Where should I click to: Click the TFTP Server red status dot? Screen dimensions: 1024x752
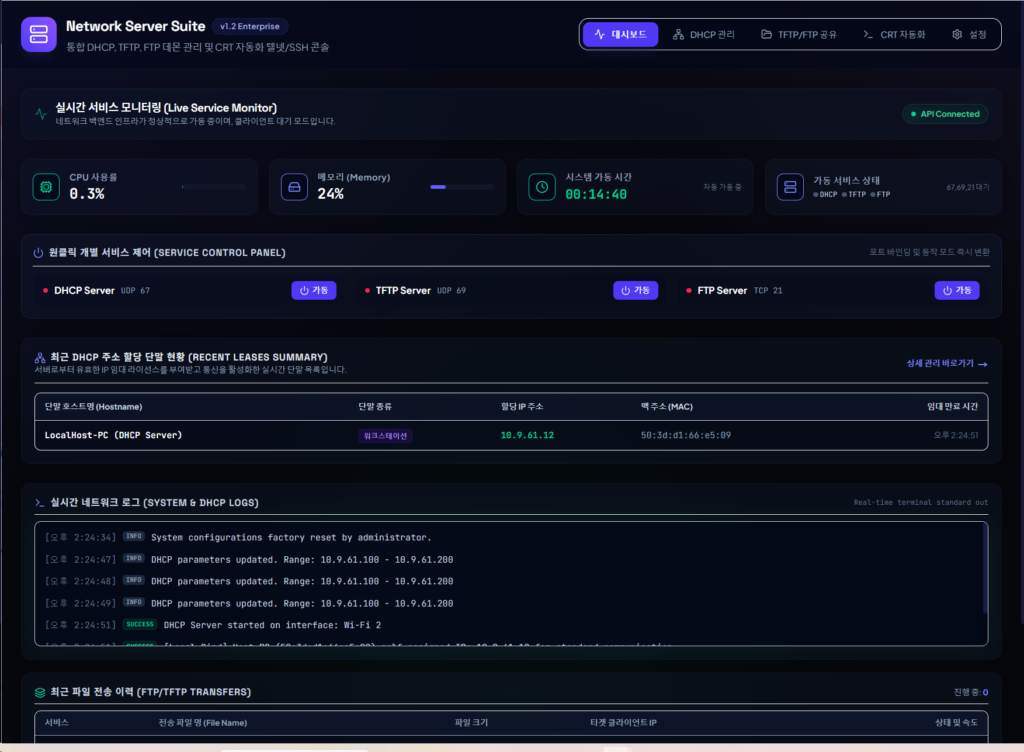(367, 290)
